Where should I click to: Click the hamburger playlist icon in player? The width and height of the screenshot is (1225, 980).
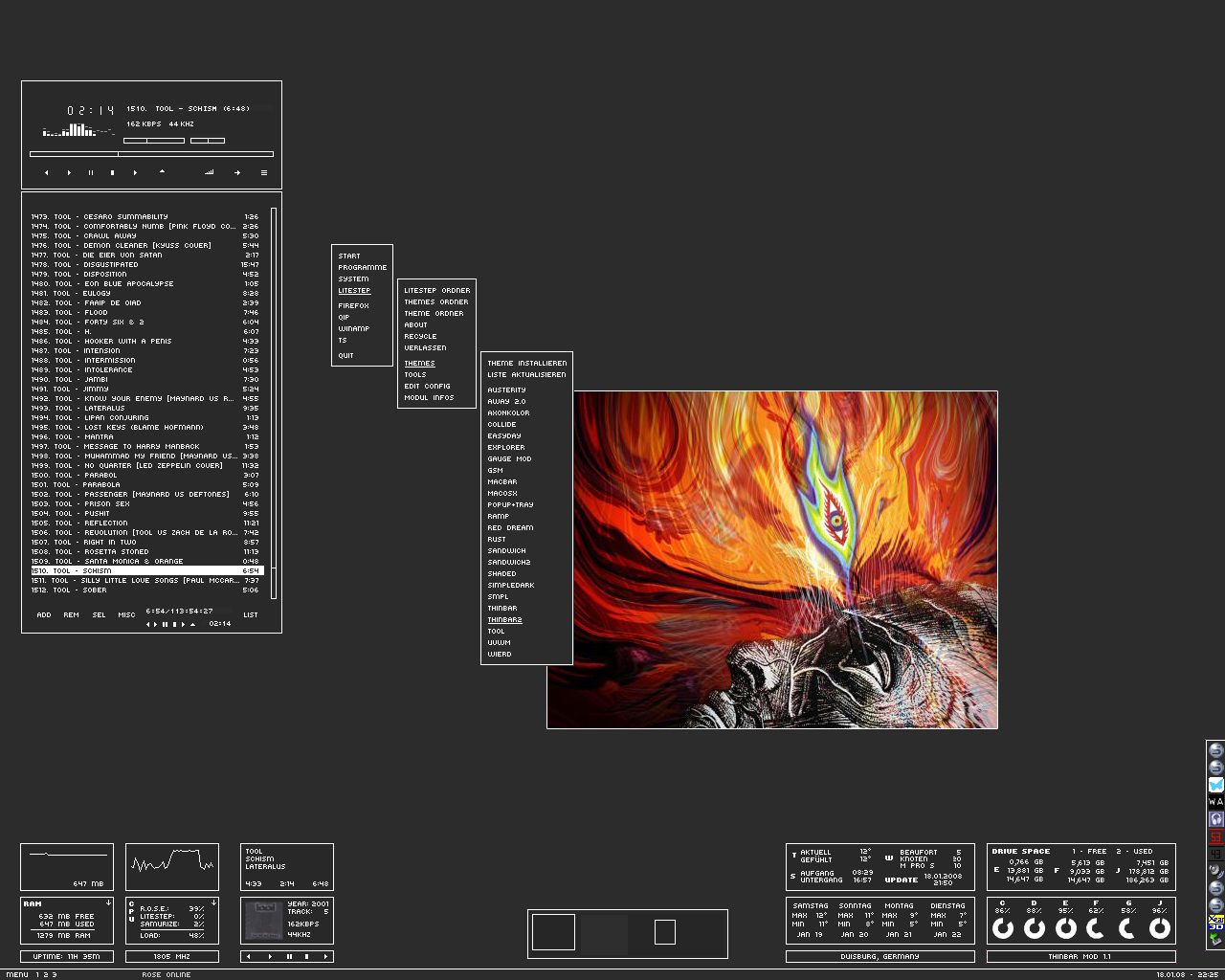click(x=264, y=173)
